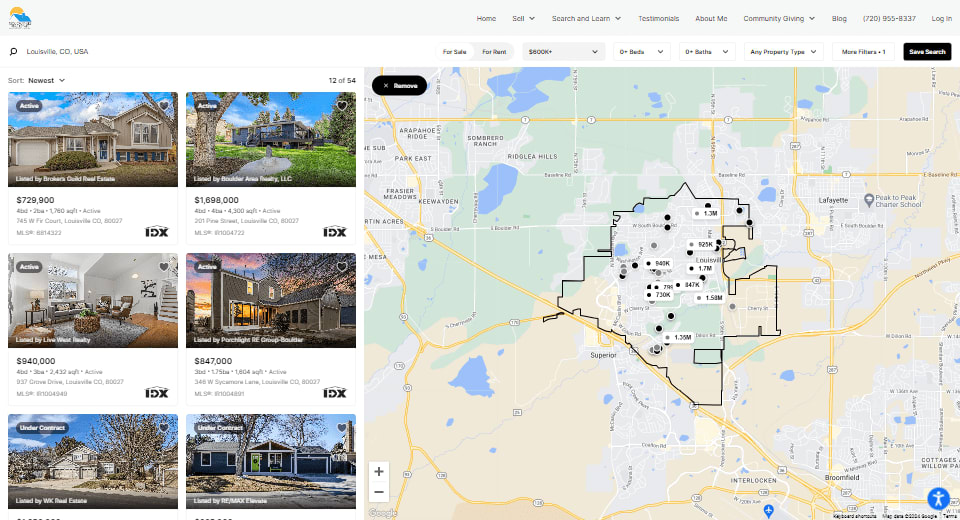The height and width of the screenshot is (520, 960).
Task: Open the Blog page
Action: pos(839,18)
